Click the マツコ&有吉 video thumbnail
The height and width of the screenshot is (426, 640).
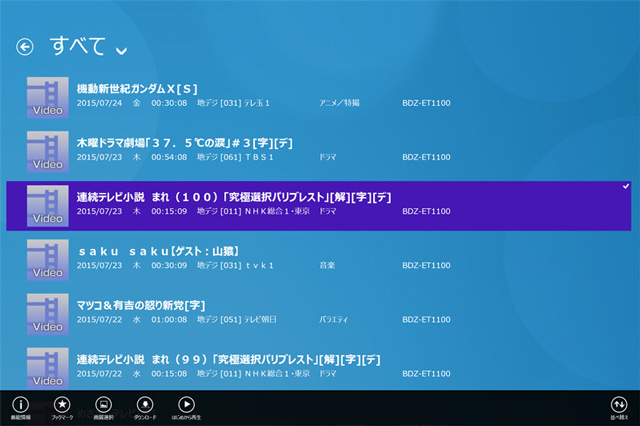pos(47,312)
